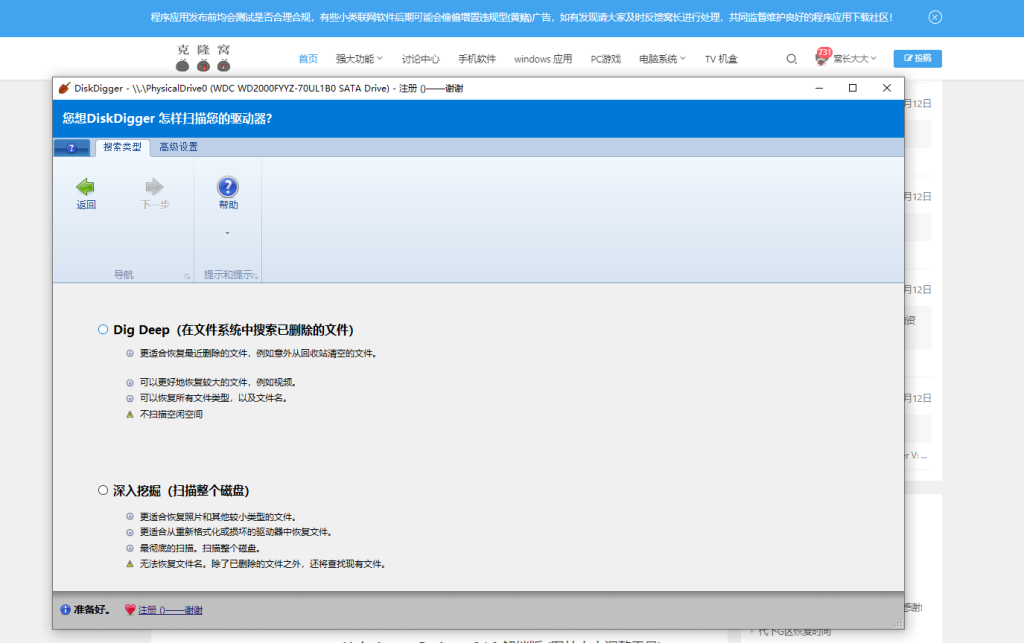1024x643 pixels.
Task: Click the blue 投稿 button on webpage
Action: tap(918, 58)
